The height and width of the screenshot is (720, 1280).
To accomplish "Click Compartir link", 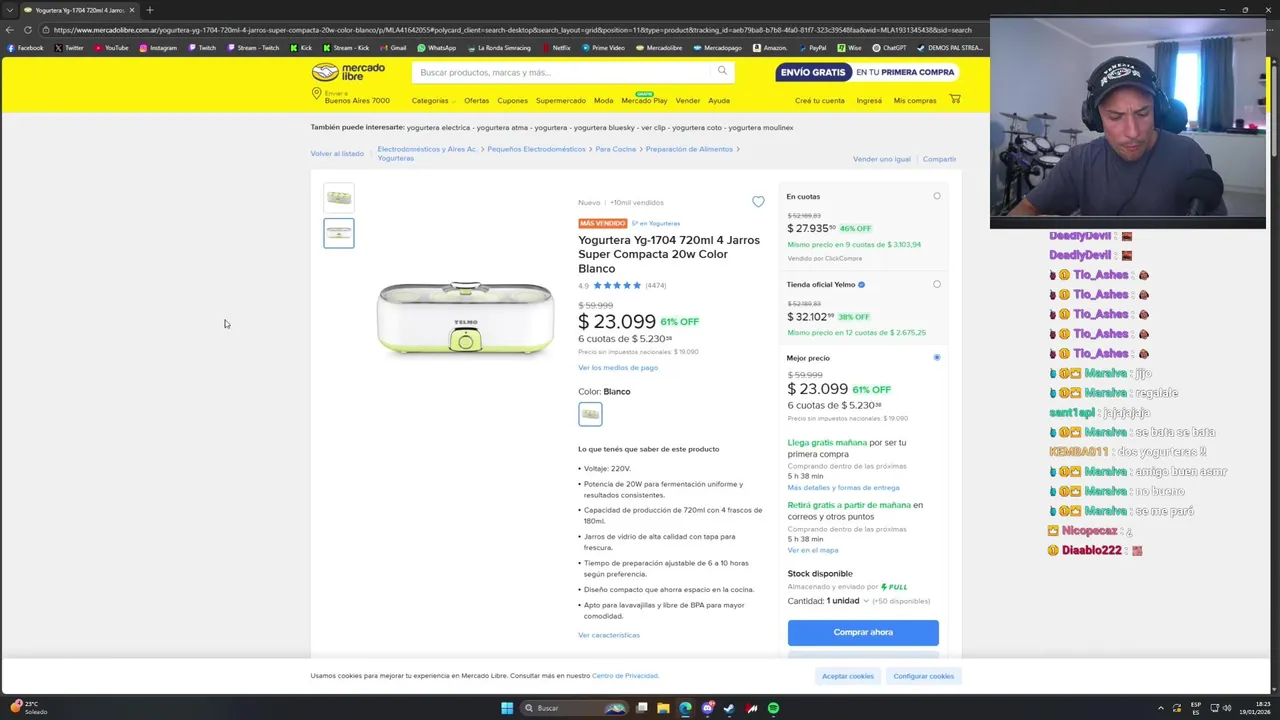I will pyautogui.click(x=939, y=159).
